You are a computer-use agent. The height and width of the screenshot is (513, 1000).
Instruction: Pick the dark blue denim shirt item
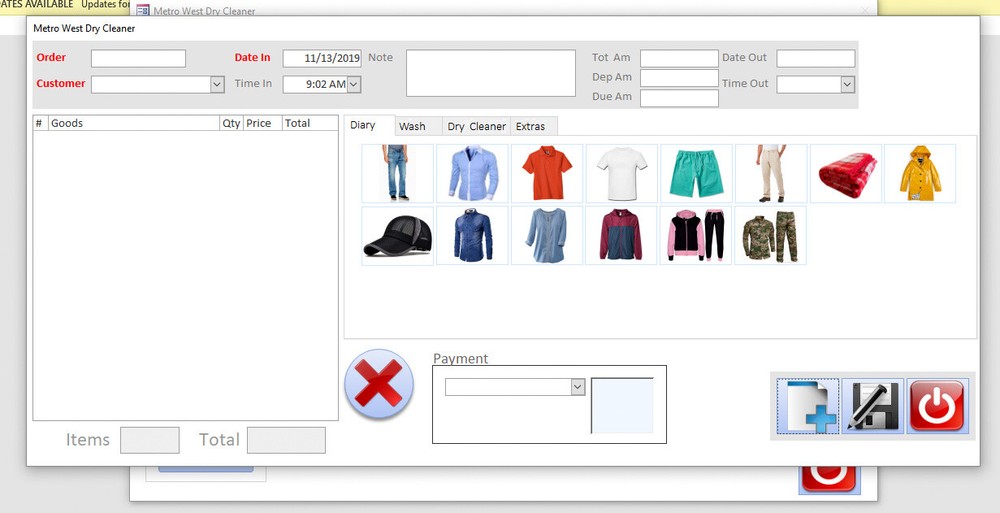coord(472,235)
